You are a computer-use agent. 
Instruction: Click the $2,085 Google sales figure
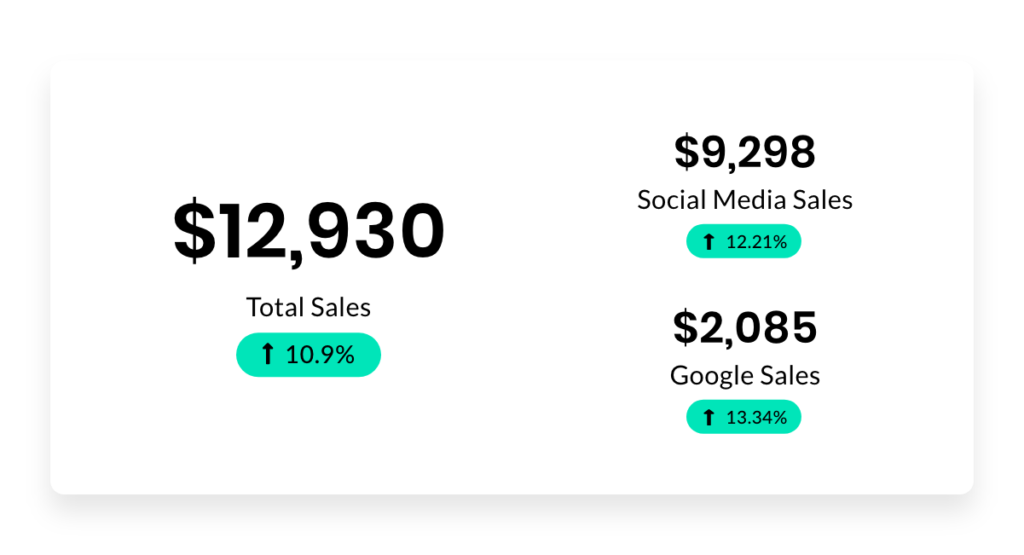tap(744, 327)
